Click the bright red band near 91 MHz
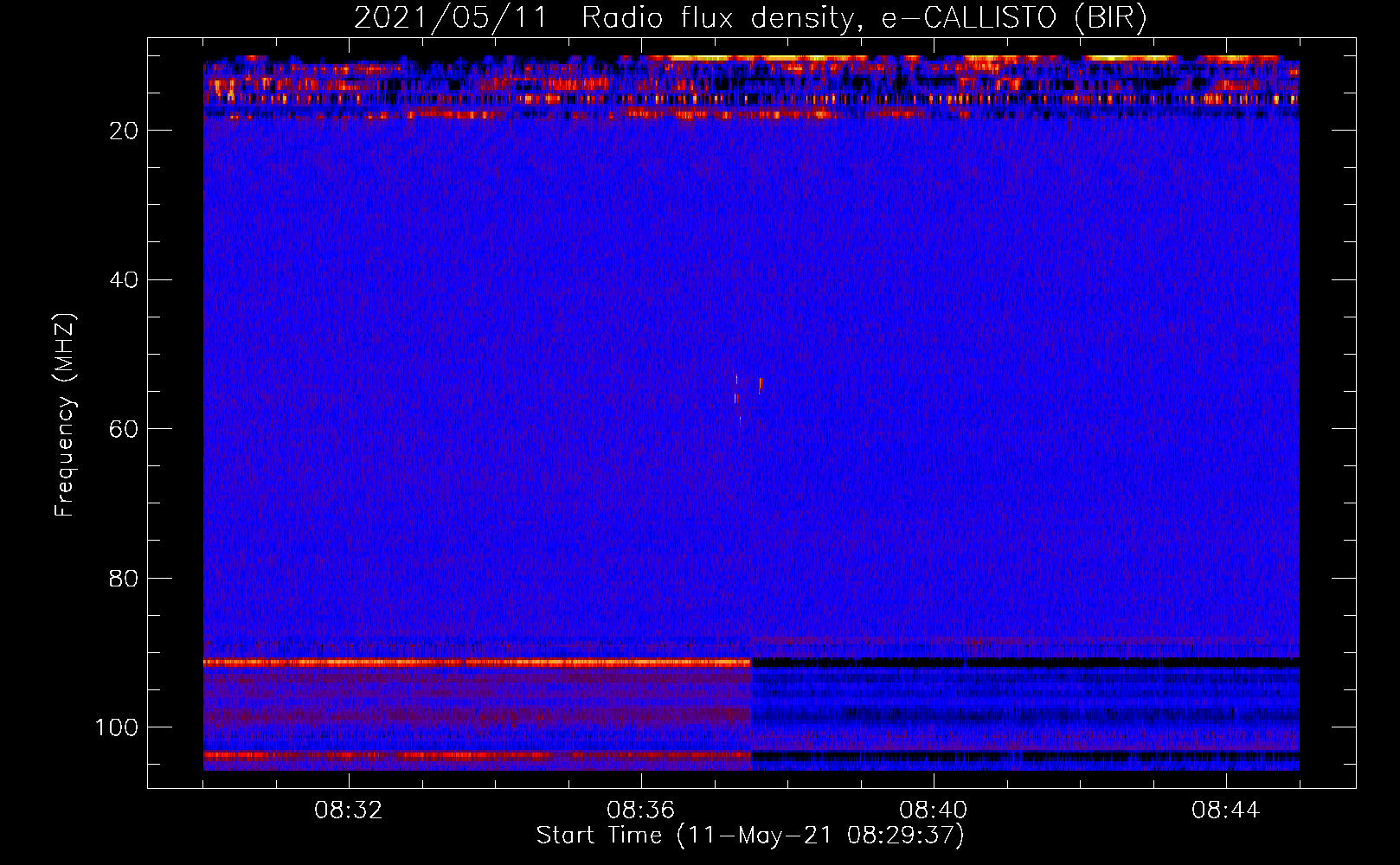 pyautogui.click(x=477, y=663)
